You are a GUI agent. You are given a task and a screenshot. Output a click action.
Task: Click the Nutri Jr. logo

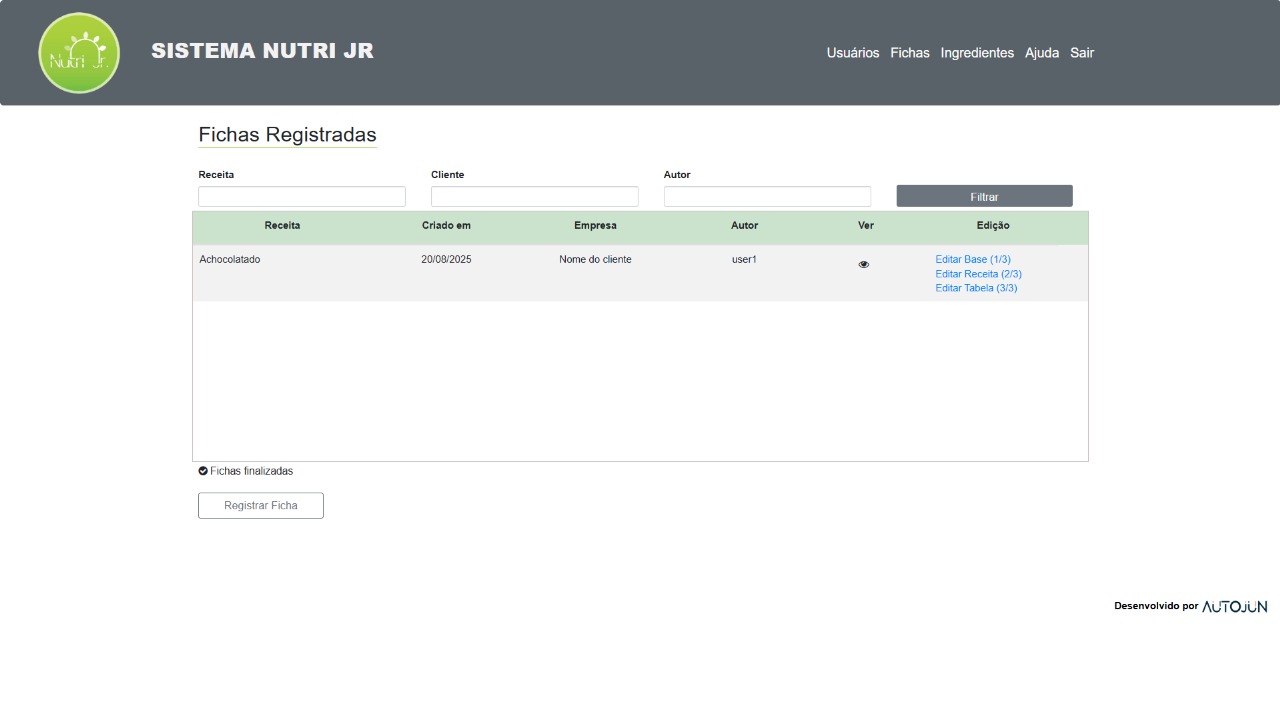[79, 53]
